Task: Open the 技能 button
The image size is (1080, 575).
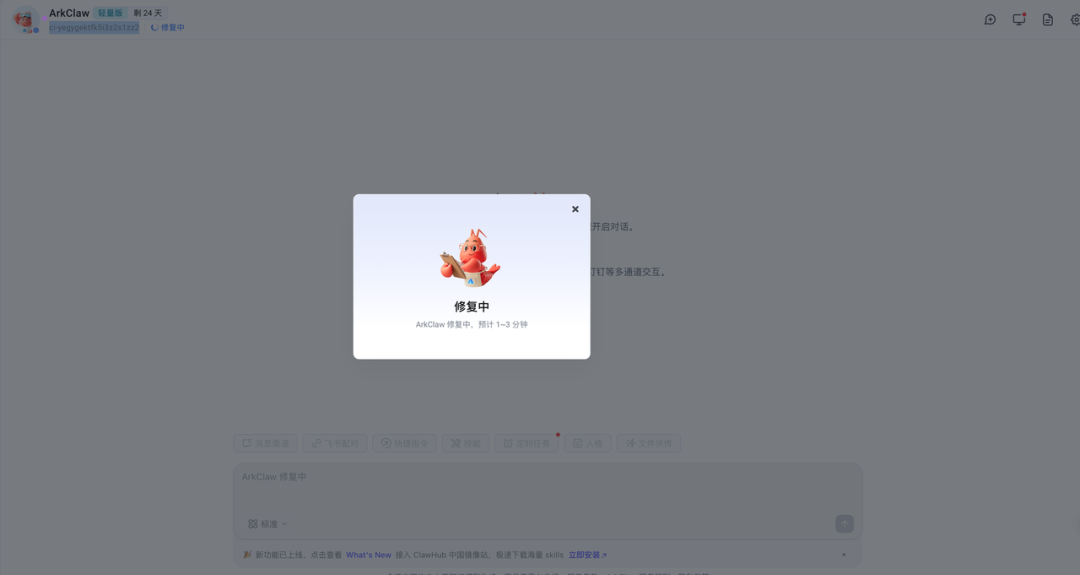Action: point(466,443)
